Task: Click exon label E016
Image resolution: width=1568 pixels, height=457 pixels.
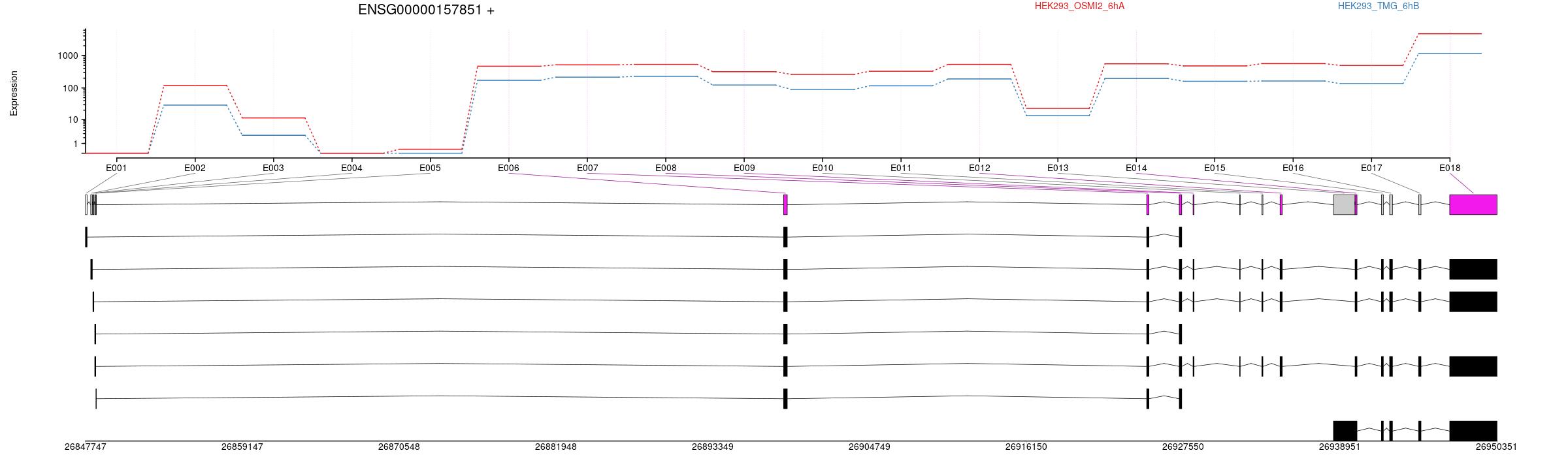Action: point(1293,168)
